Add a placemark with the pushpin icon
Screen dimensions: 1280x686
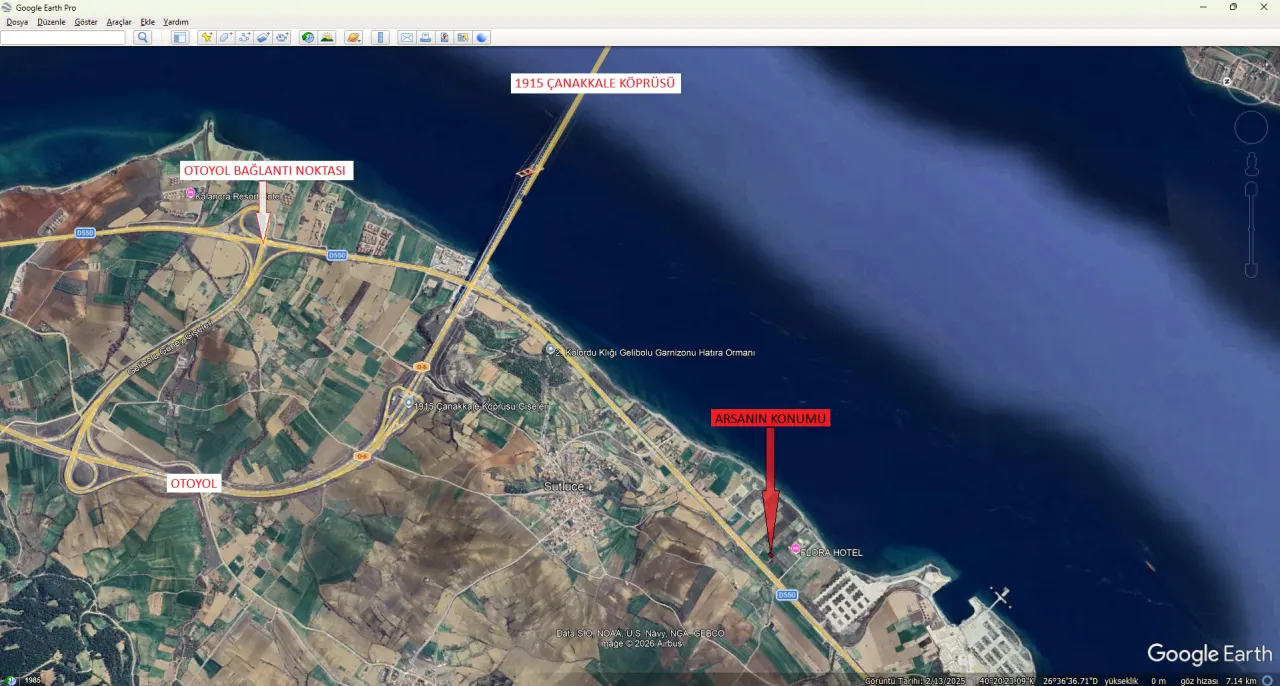207,37
